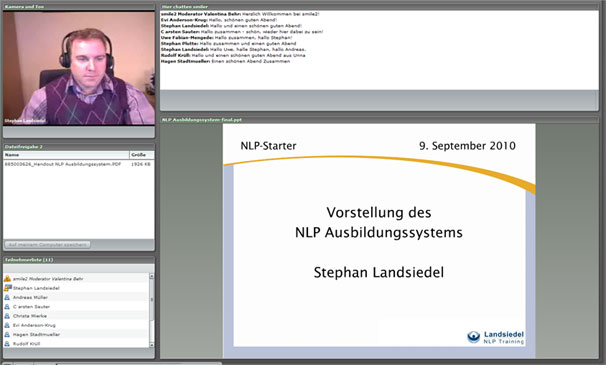Viewport: 606px width, 365px height.
Task: Click the scroll-down arrow of participant list
Action: 152,345
